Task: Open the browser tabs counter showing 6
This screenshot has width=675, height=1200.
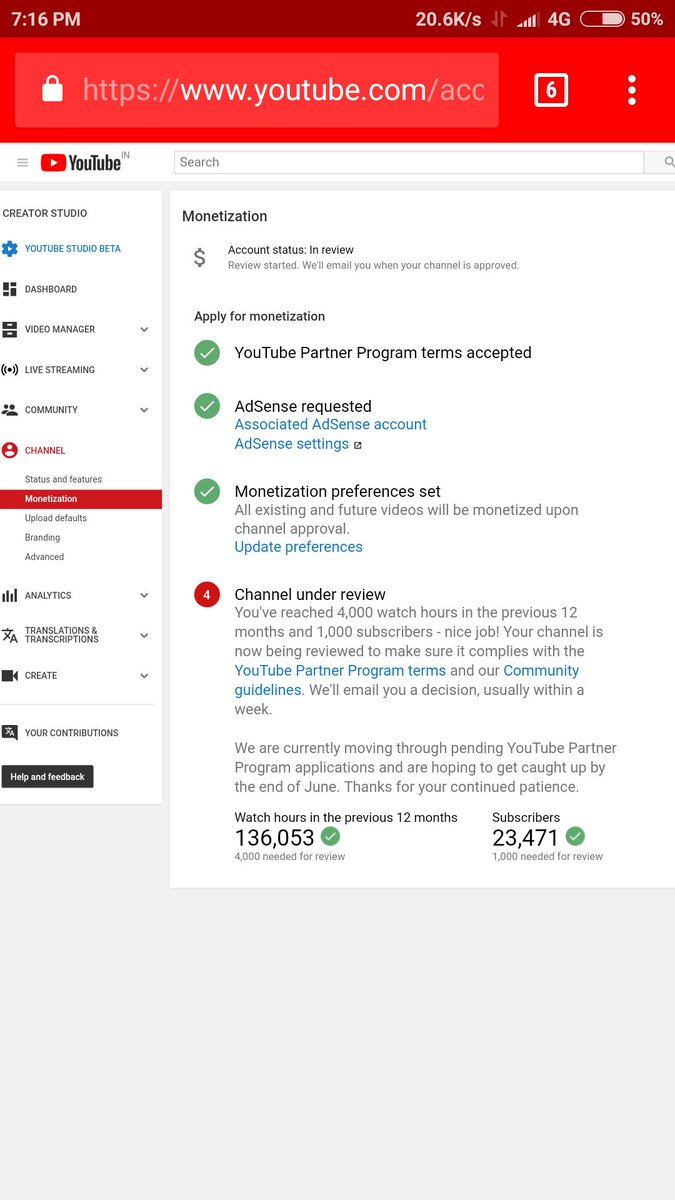Action: click(551, 90)
